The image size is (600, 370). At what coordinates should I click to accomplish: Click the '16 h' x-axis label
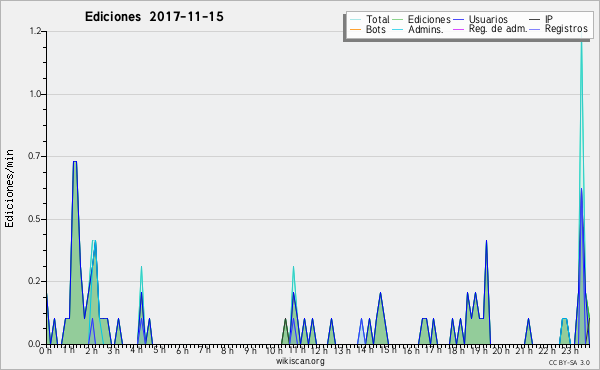[x=411, y=350]
